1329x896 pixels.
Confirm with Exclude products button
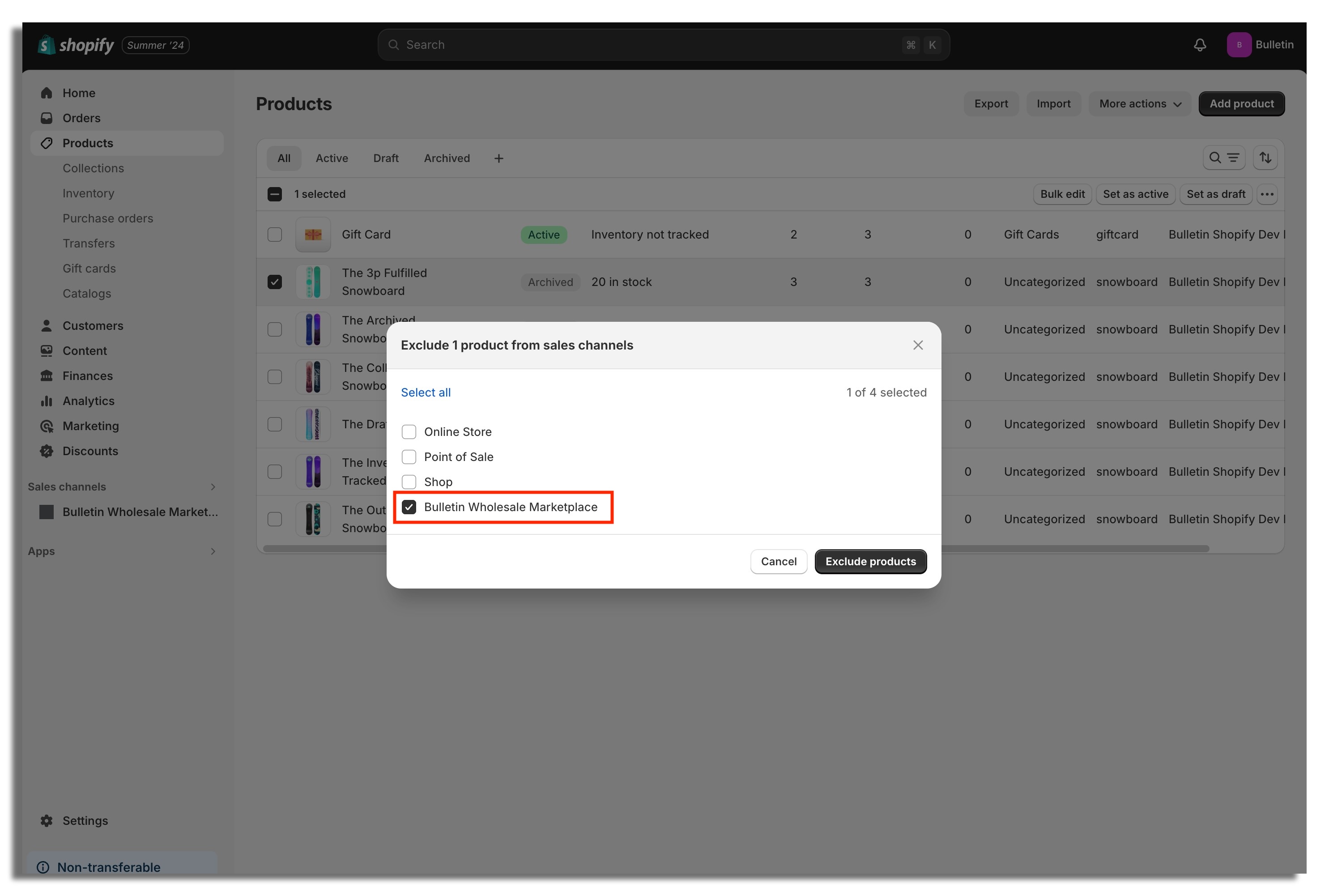coord(871,562)
